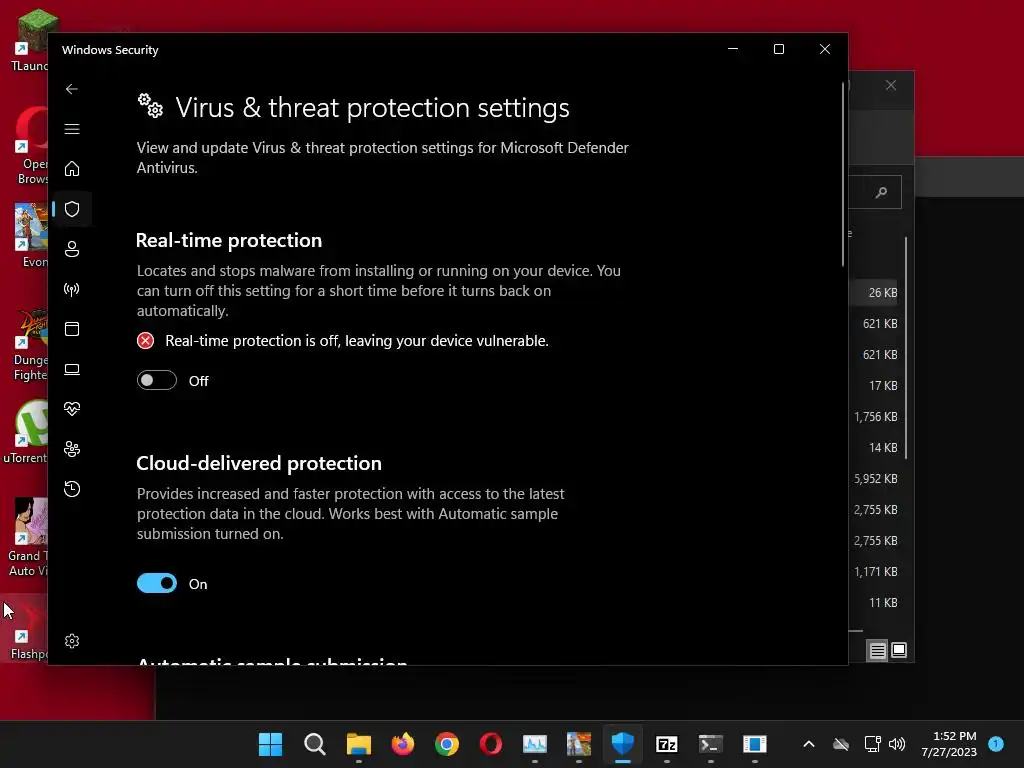Viewport: 1024px width, 768px height.
Task: Show hidden system tray icons chevron
Action: point(808,744)
